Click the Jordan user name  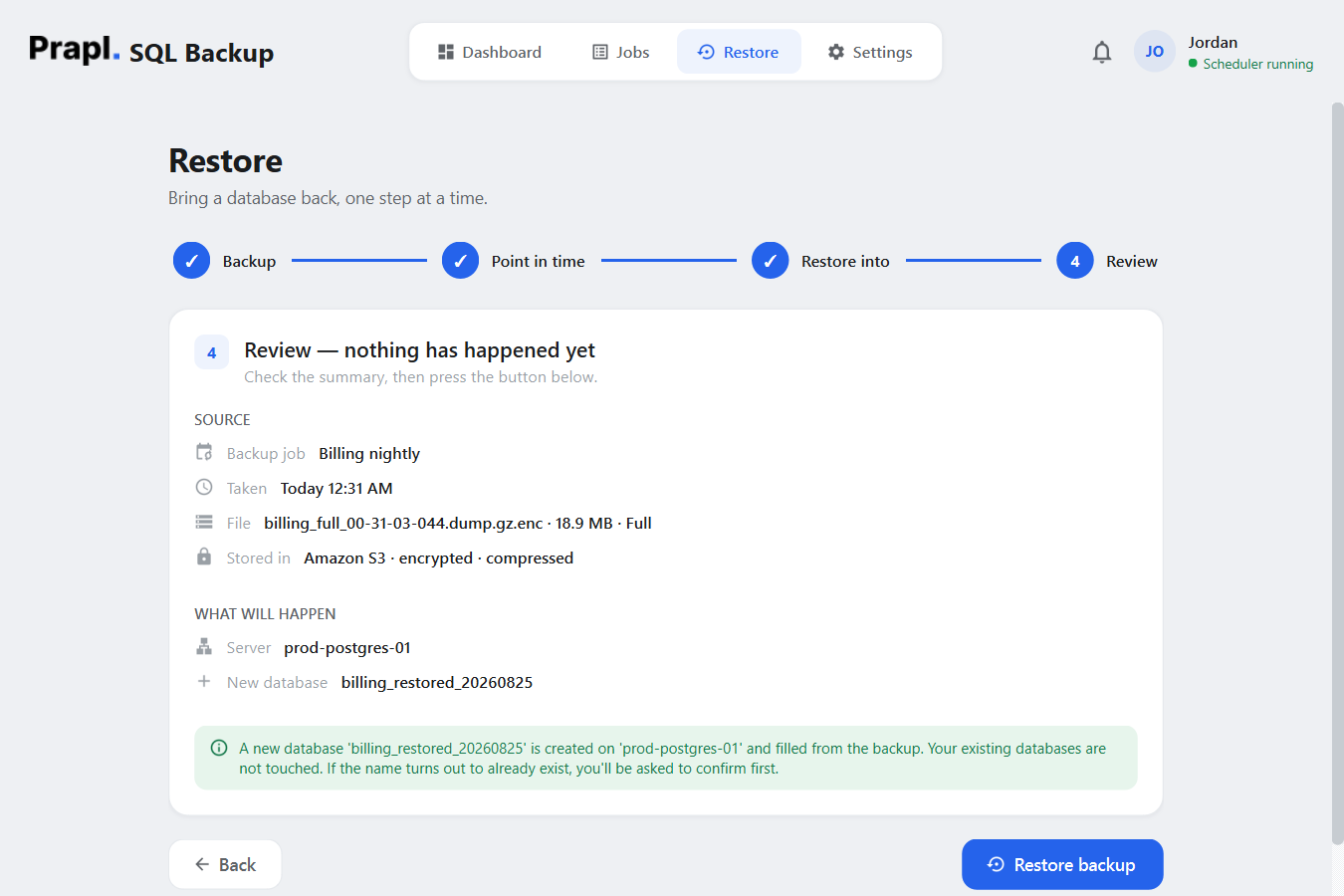click(1213, 42)
